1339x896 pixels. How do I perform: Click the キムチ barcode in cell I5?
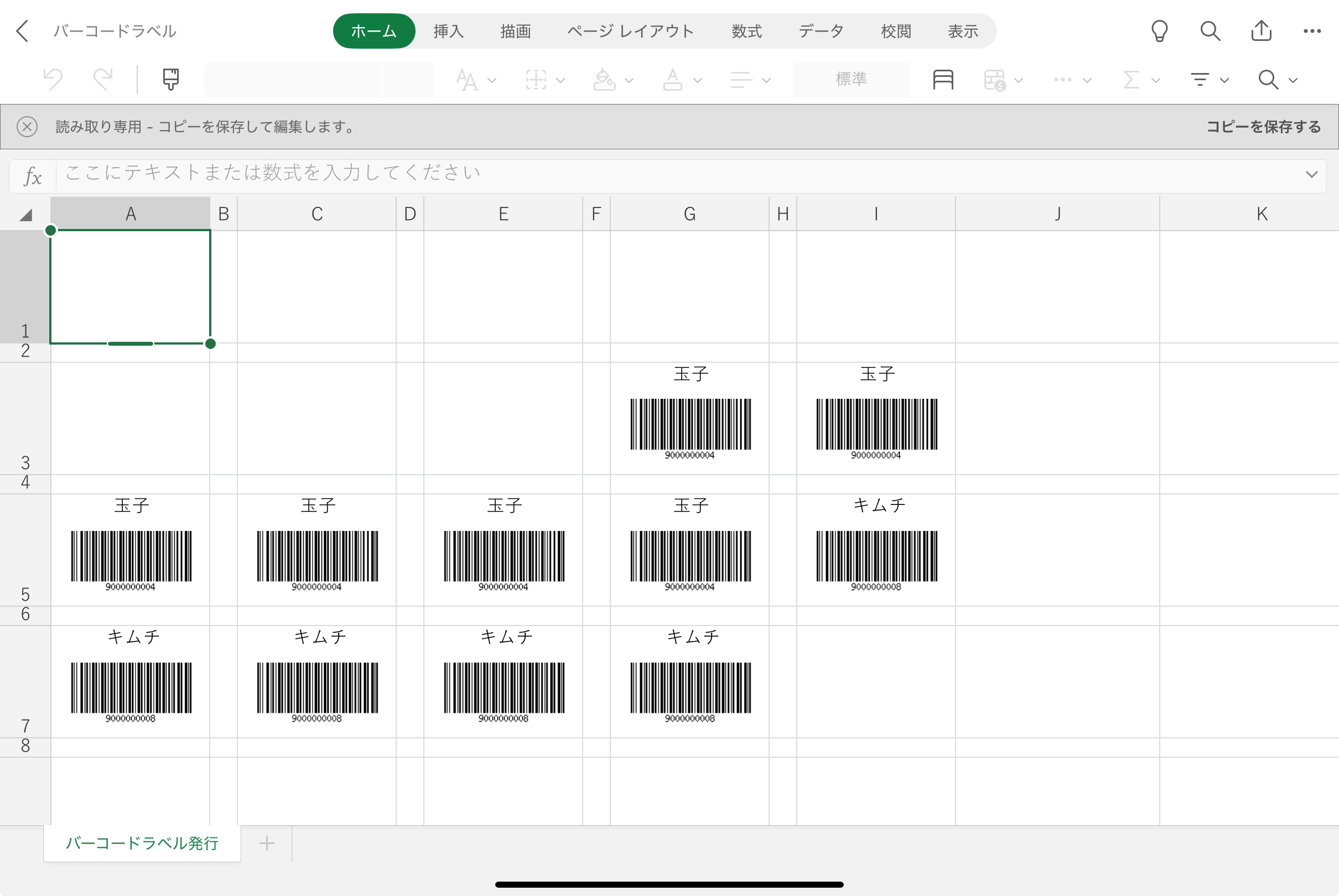coord(876,561)
